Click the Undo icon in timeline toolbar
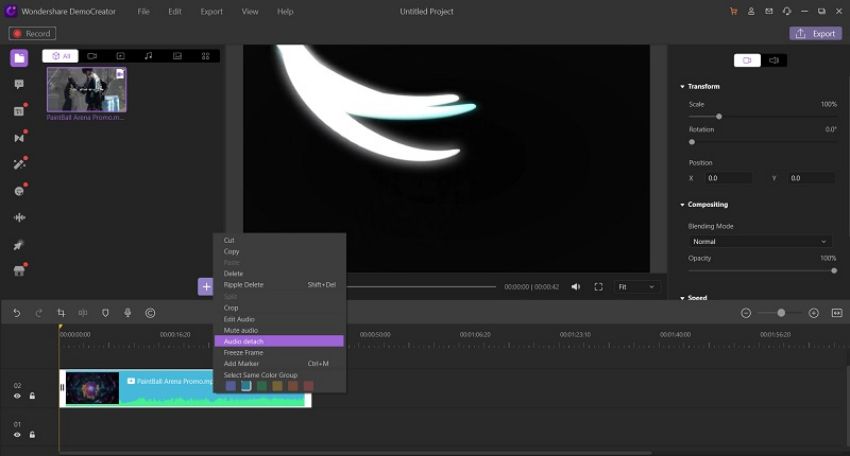The height and width of the screenshot is (456, 850). tap(17, 313)
